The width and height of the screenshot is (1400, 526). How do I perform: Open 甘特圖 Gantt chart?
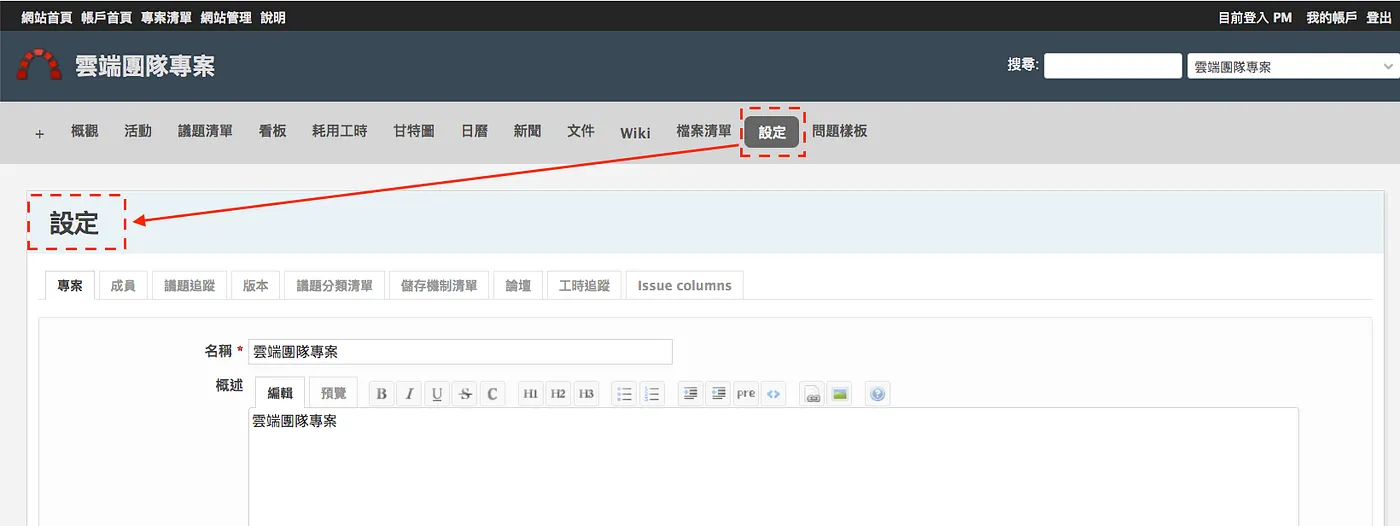point(414,131)
